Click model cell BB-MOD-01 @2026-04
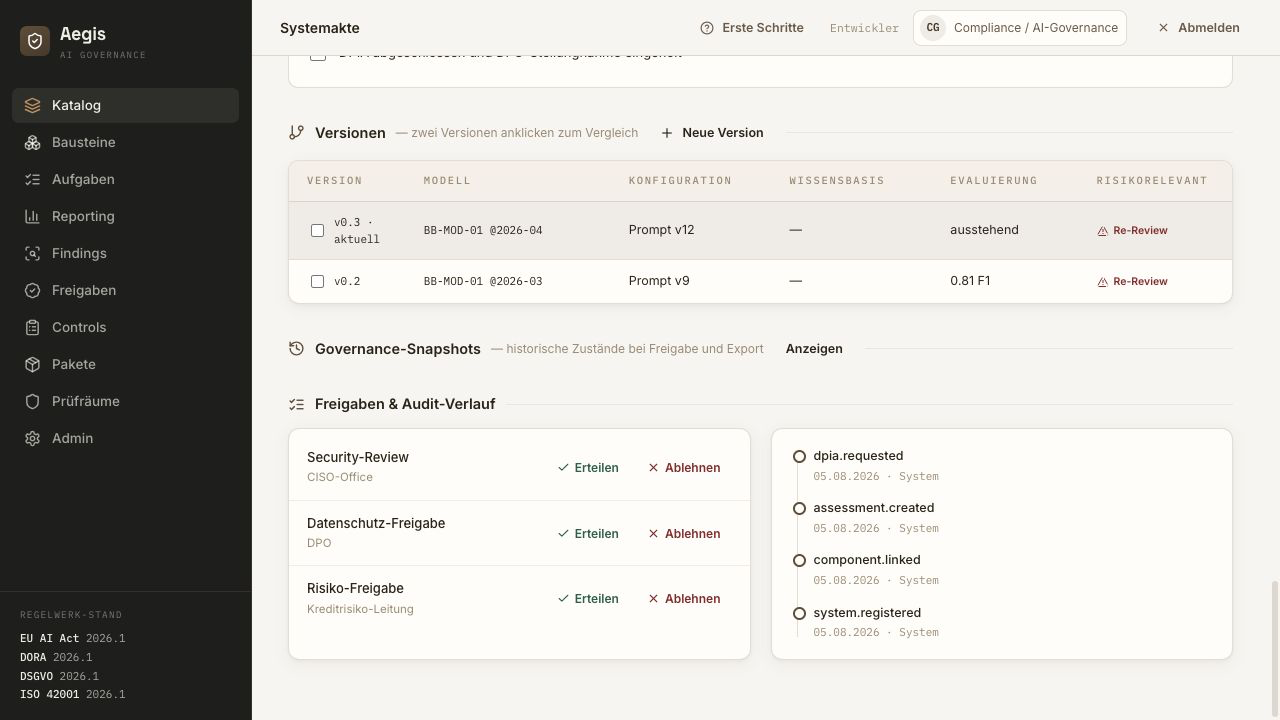1280x720 pixels. 483,230
